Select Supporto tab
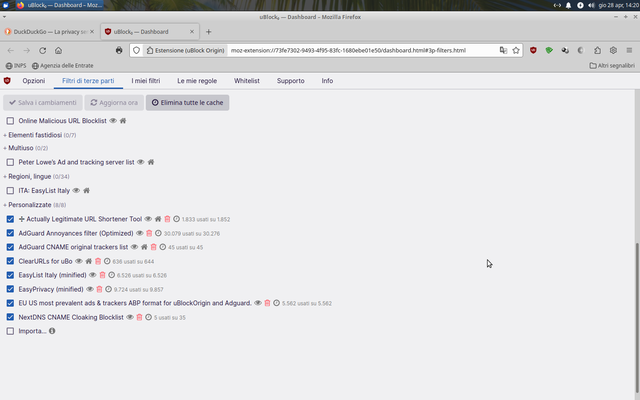The width and height of the screenshot is (640, 400). pos(291,81)
